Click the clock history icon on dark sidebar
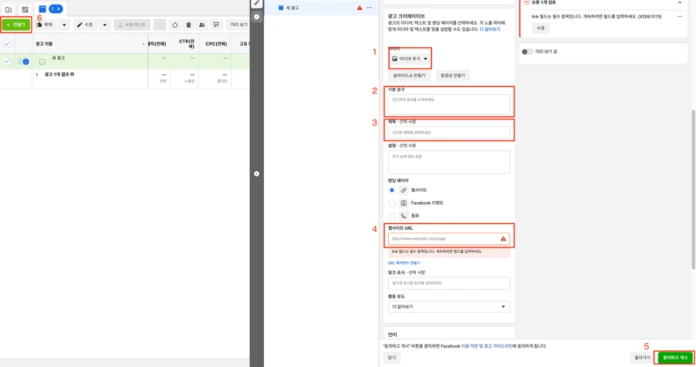Image resolution: width=696 pixels, height=367 pixels. pos(257,17)
